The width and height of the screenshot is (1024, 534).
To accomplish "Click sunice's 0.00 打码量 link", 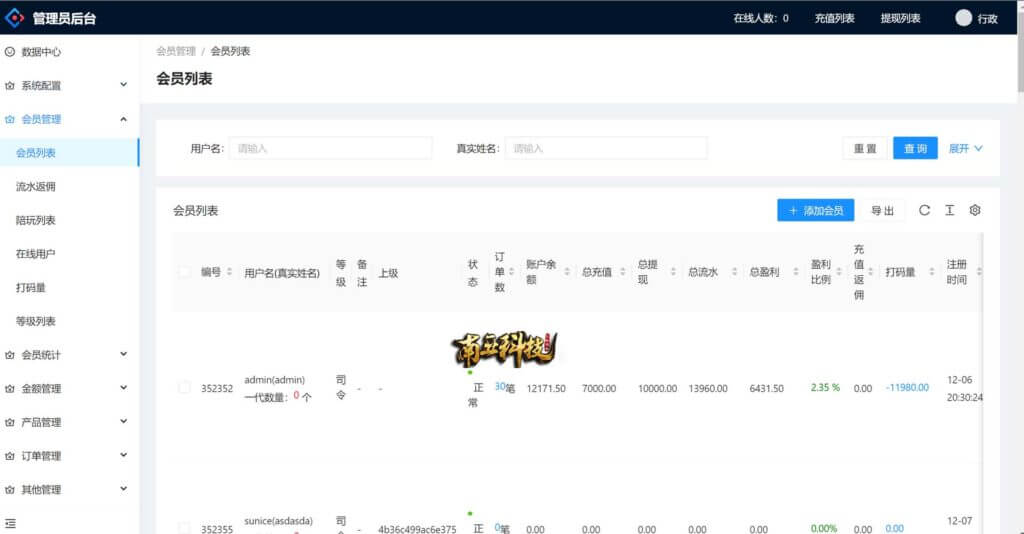I will click(x=895, y=529).
